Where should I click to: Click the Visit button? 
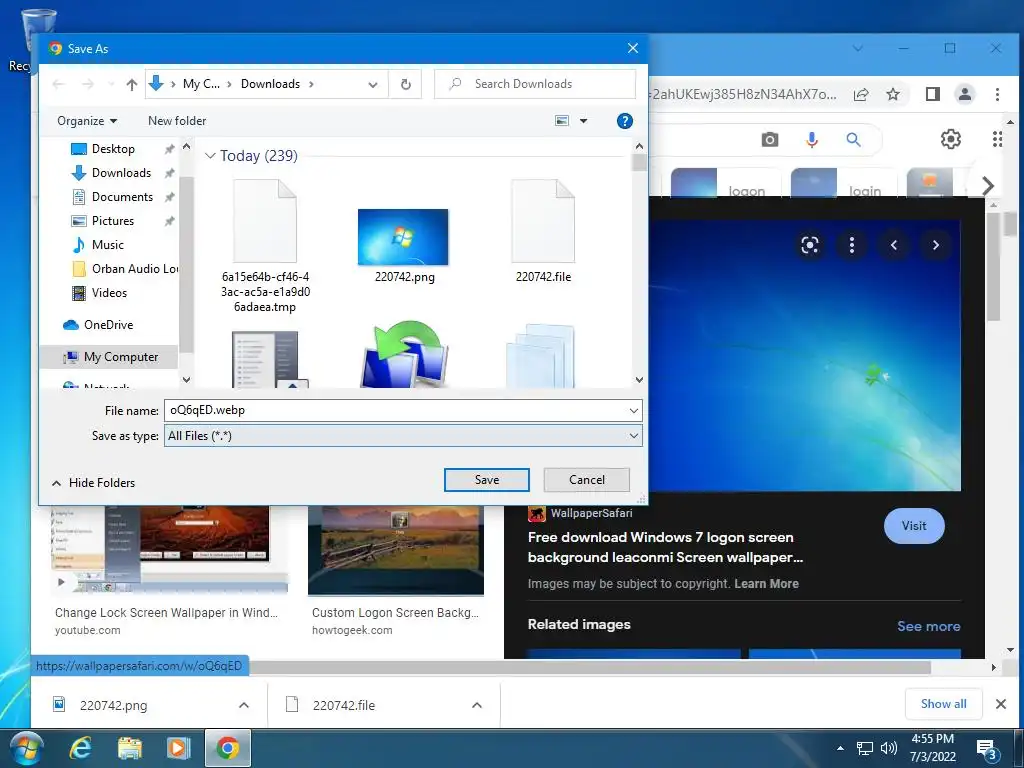point(914,526)
